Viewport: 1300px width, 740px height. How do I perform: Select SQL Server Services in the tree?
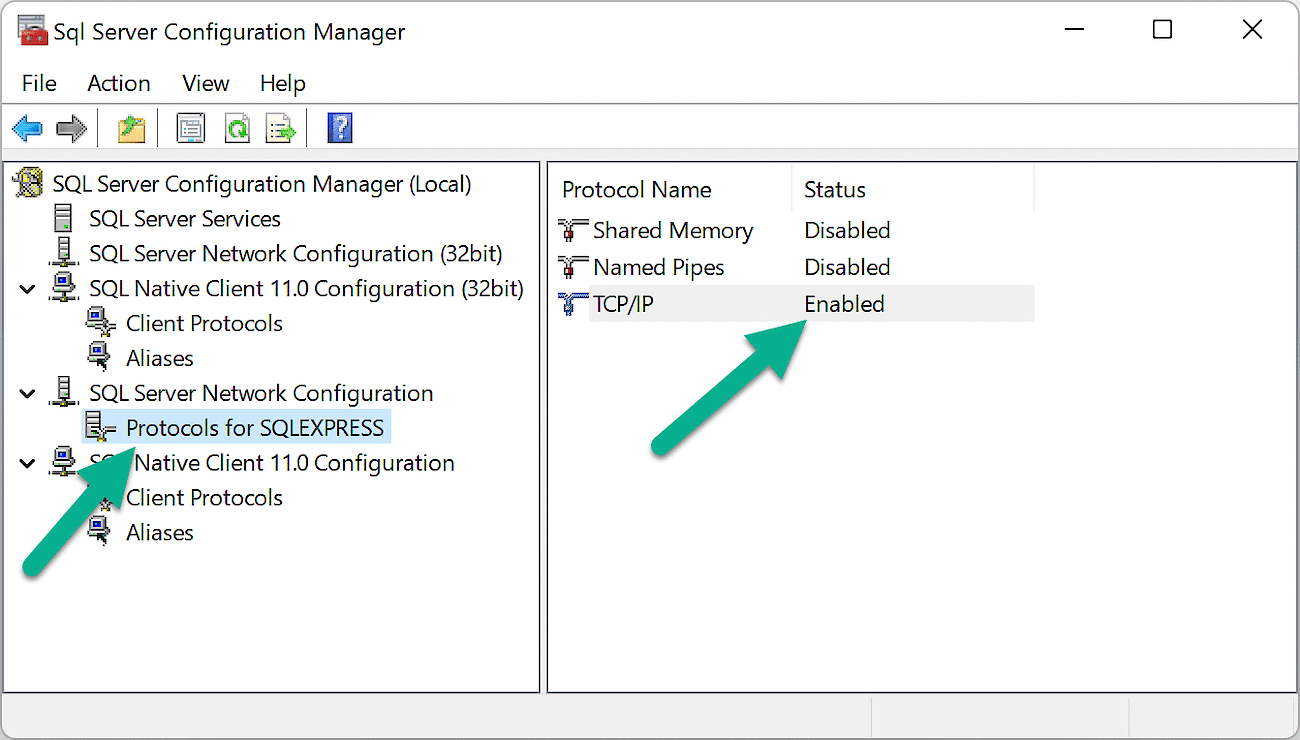coord(185,219)
